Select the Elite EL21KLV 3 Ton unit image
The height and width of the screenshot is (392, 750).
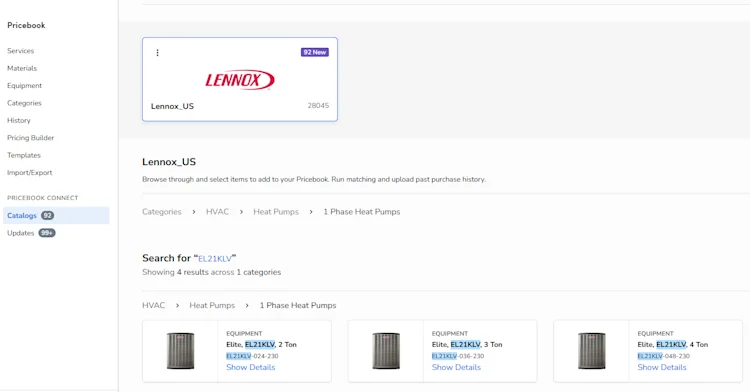click(x=386, y=351)
